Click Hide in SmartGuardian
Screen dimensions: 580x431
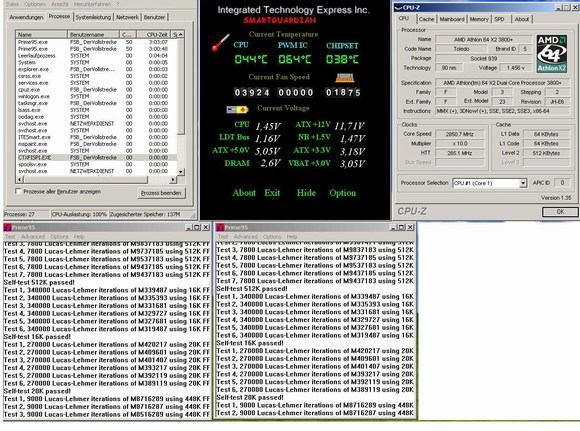click(306, 193)
